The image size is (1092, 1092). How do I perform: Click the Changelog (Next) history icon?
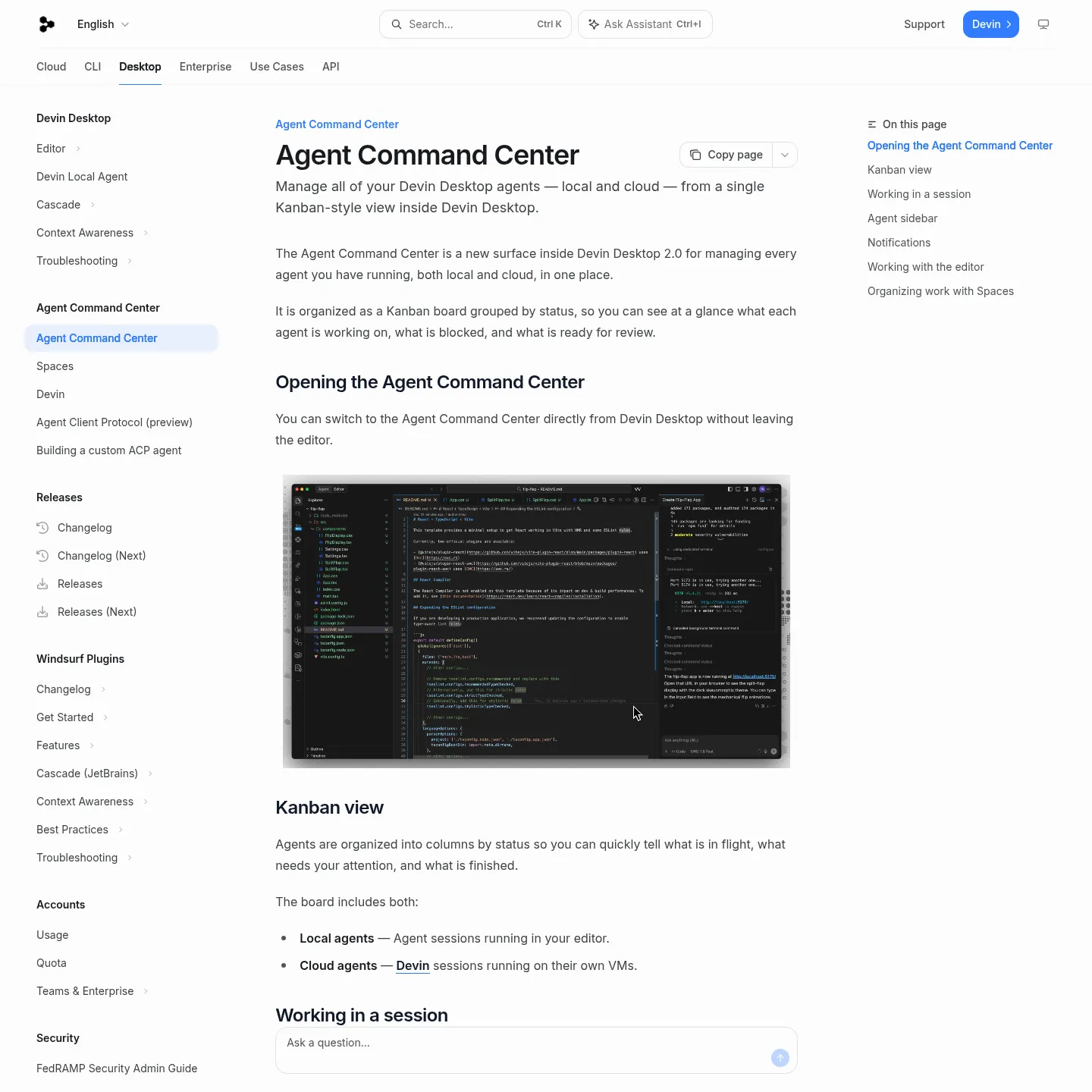pos(42,556)
